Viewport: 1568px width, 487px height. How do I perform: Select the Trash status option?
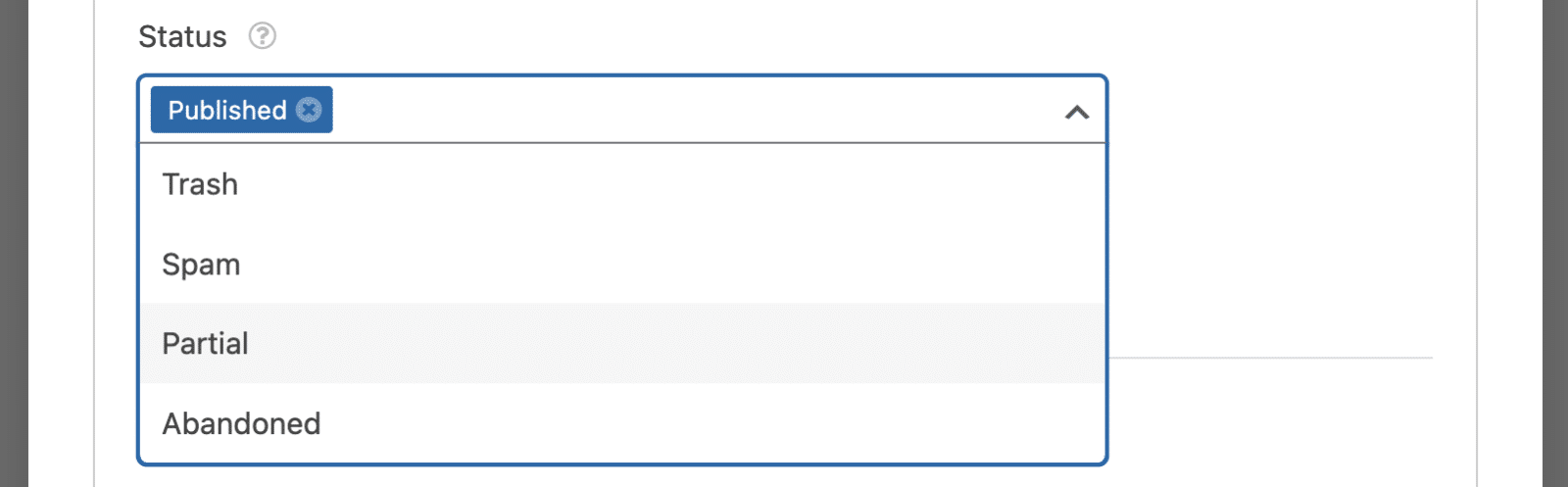pos(622,184)
